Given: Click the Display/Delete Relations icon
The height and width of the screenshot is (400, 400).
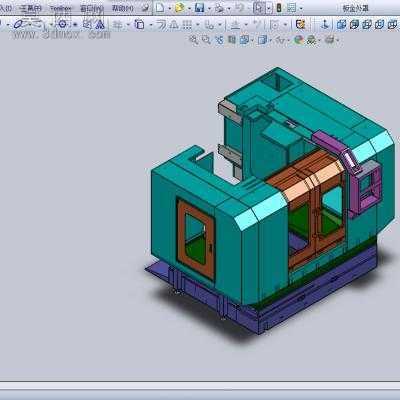Looking at the screenshot, I should (235, 24).
